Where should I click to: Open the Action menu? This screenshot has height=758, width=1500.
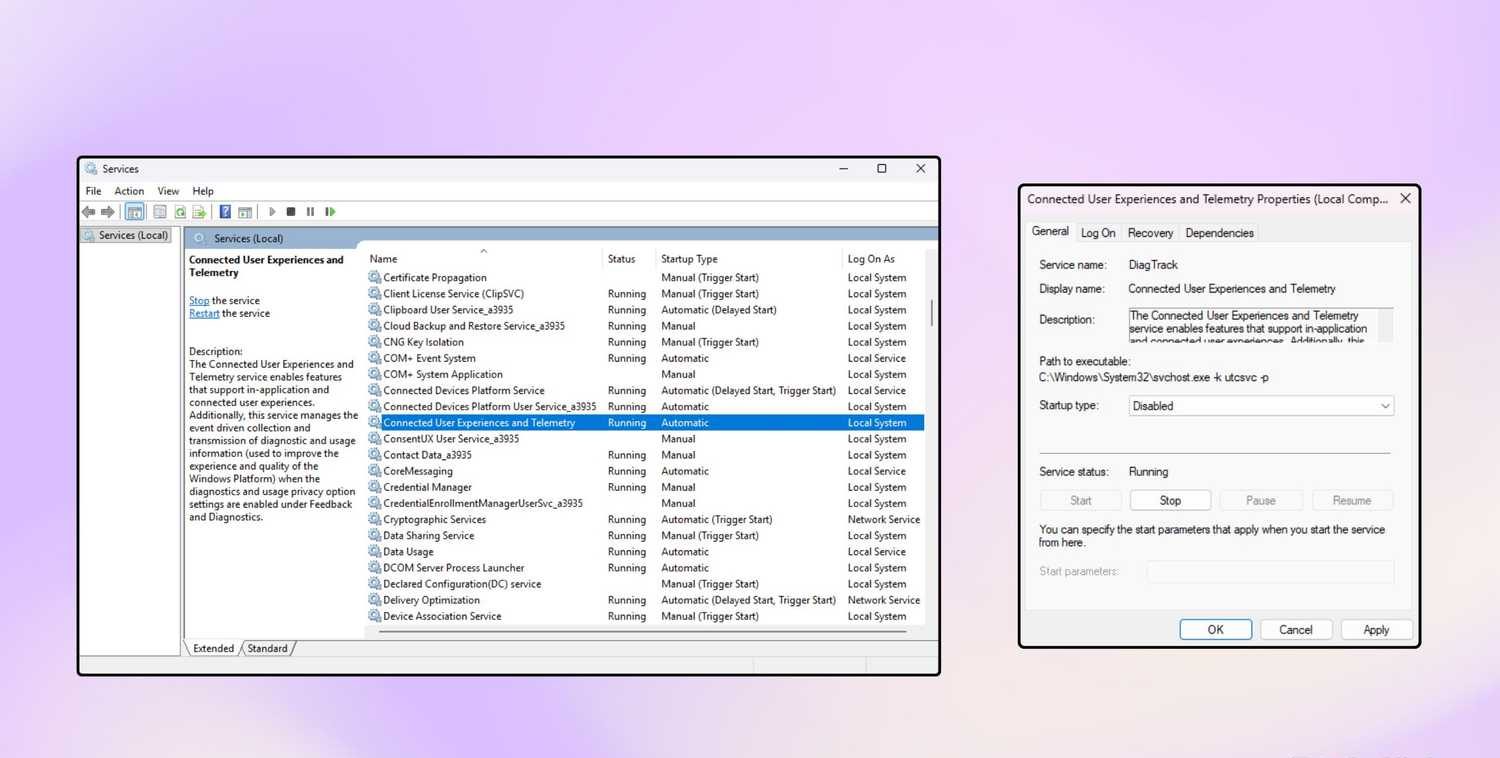point(129,191)
